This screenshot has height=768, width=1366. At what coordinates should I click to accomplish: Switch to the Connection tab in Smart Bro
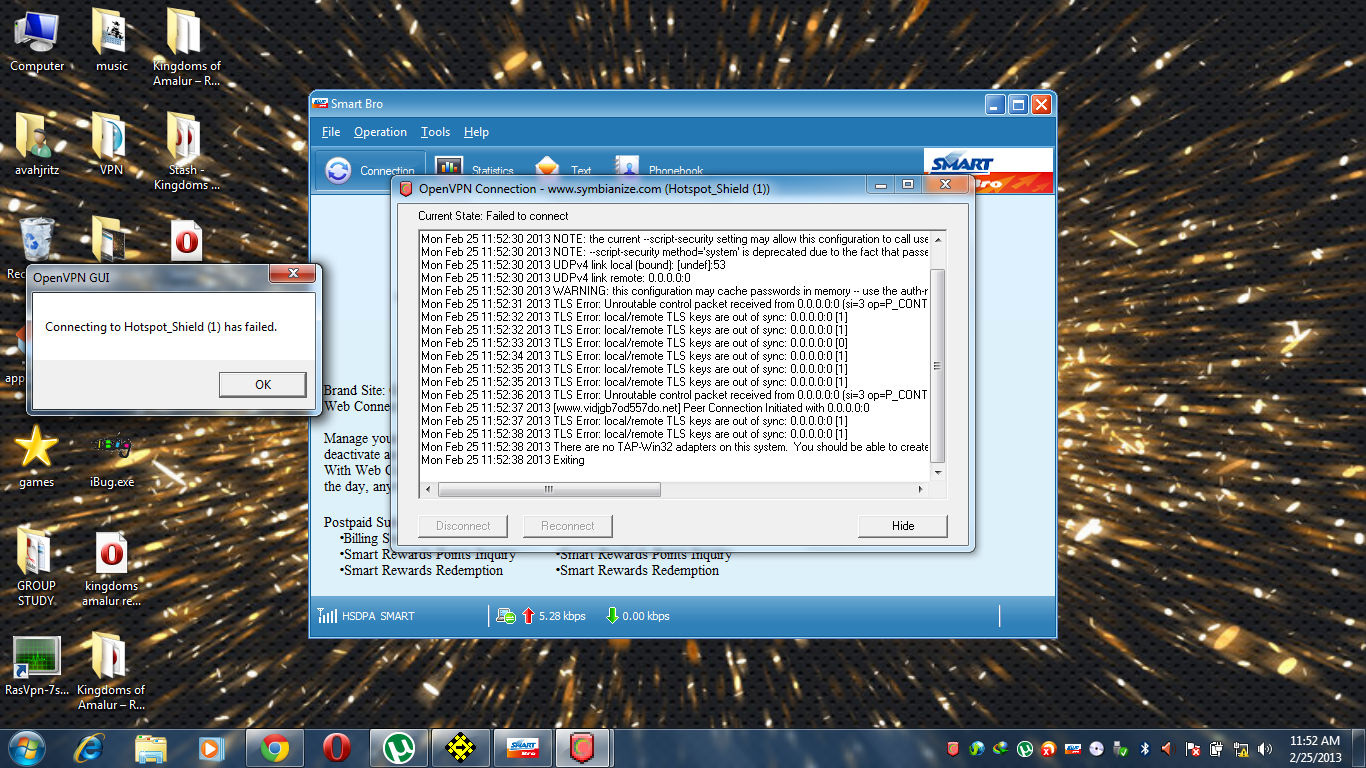pos(371,170)
